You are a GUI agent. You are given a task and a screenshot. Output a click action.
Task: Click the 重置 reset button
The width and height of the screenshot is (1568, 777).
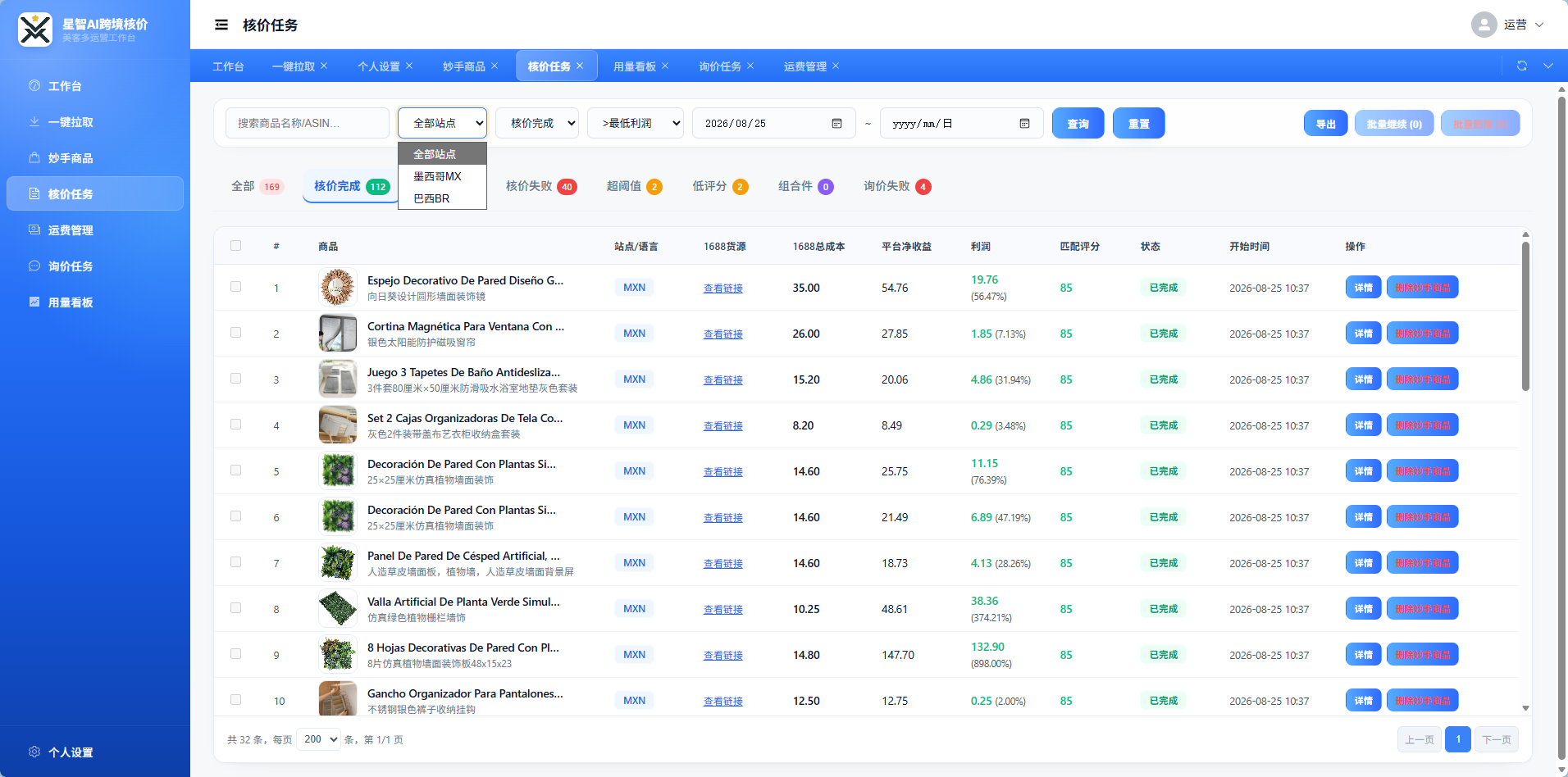(1138, 123)
